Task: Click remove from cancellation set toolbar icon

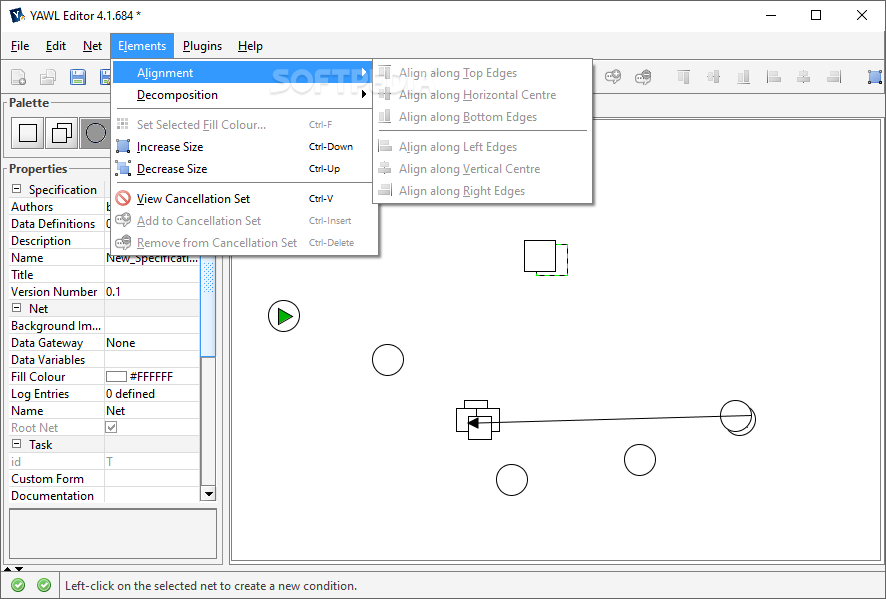Action: (x=643, y=76)
